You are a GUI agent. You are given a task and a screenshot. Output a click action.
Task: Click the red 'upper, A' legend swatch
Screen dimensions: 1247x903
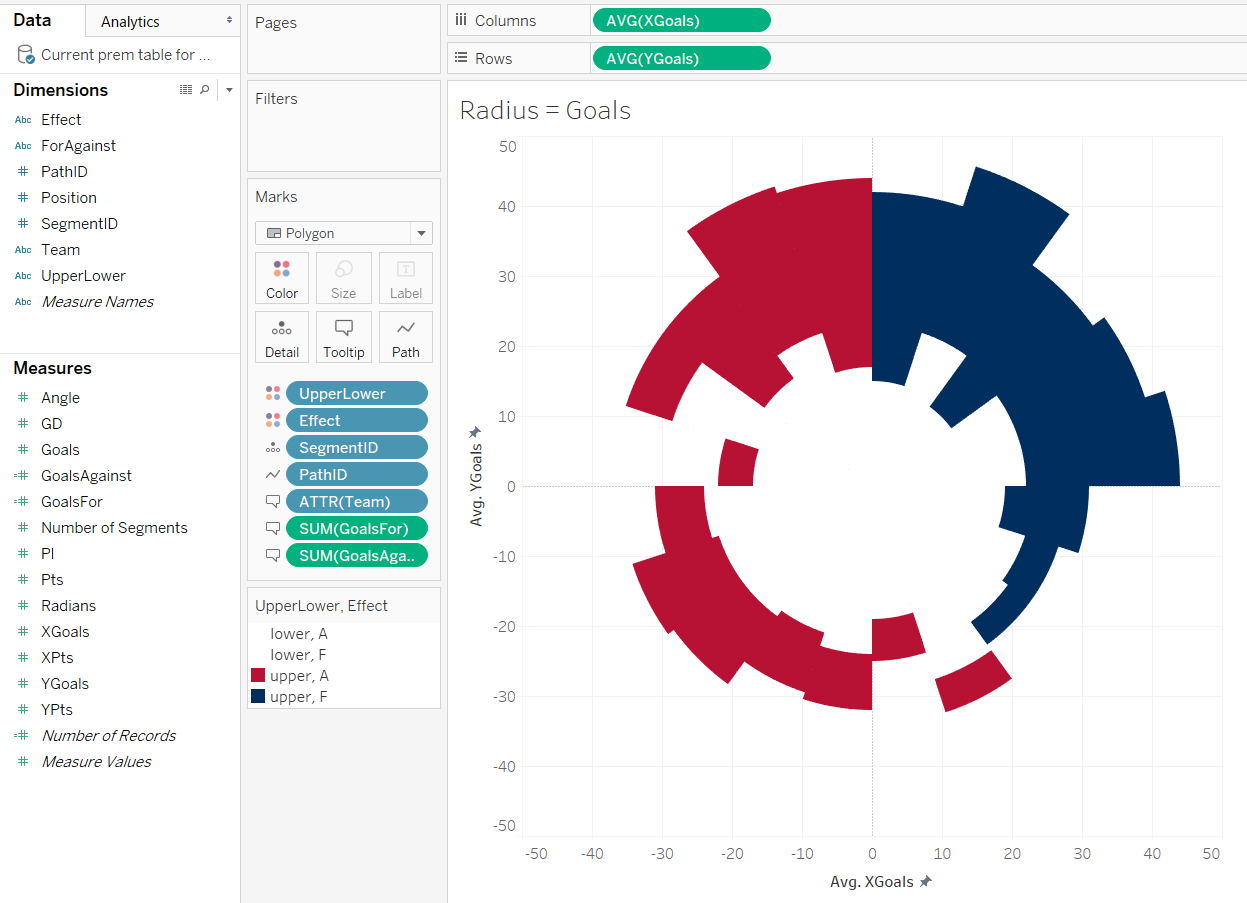(258, 676)
